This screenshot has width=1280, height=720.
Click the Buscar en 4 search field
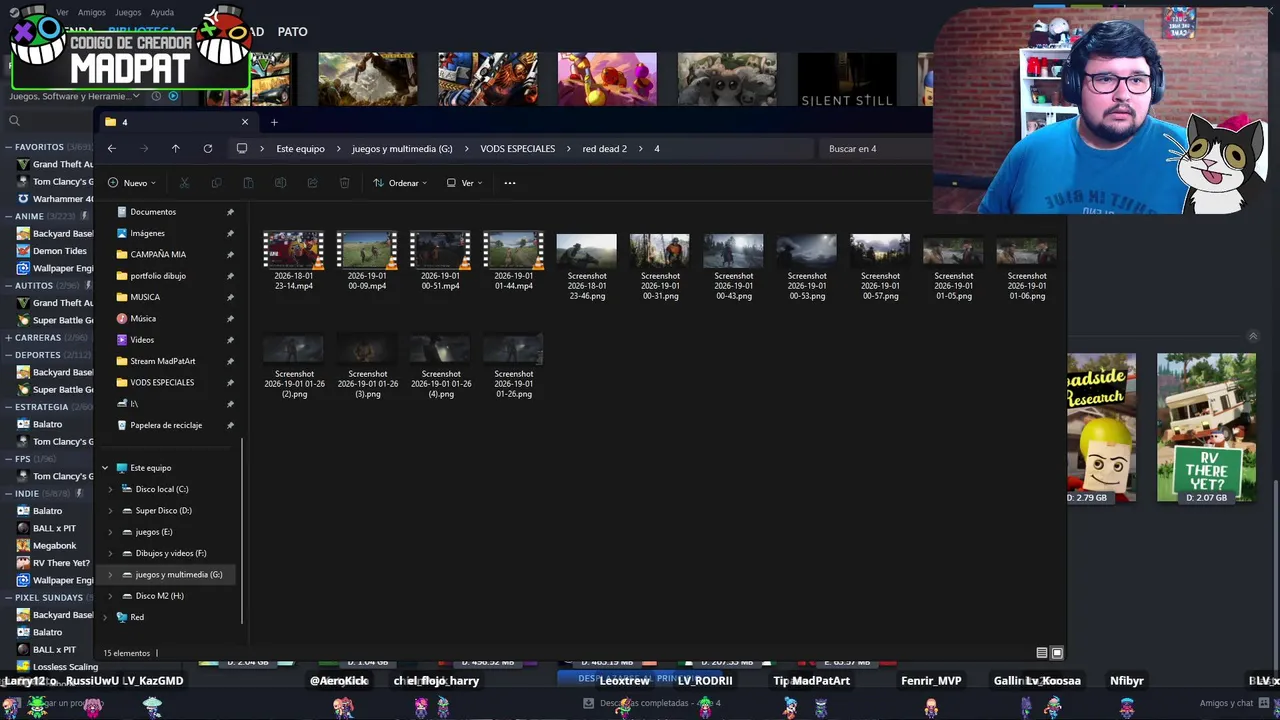(x=875, y=148)
